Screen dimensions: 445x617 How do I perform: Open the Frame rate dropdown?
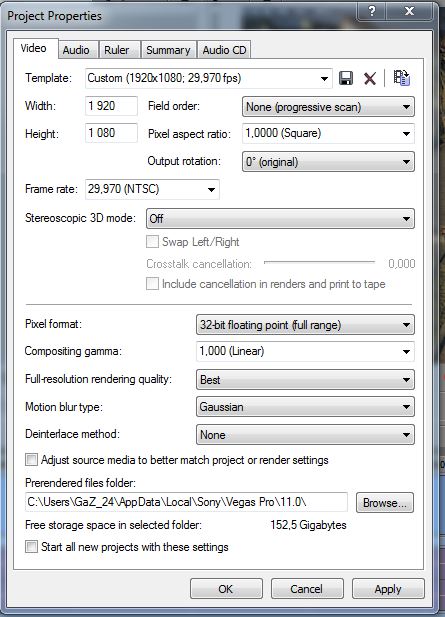coord(152,189)
